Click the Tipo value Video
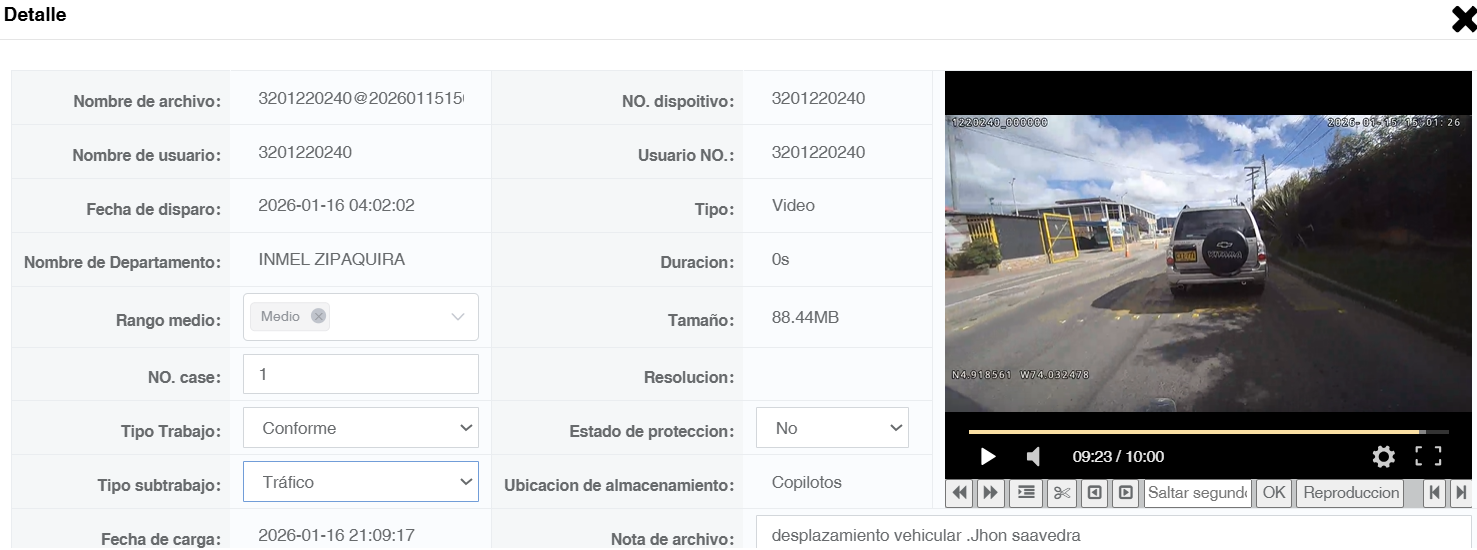 tap(793, 205)
